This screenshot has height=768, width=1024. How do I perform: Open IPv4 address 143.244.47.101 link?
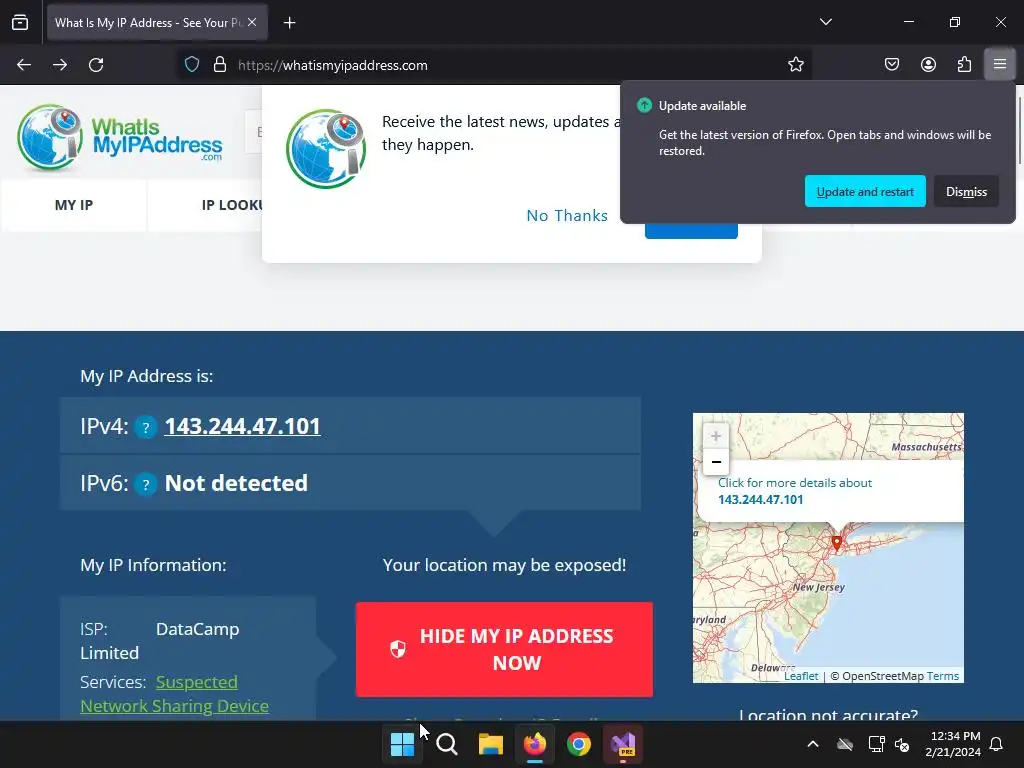[x=242, y=426]
